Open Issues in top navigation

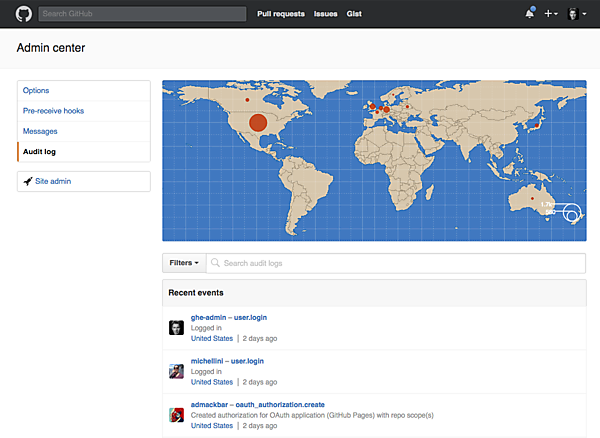click(x=326, y=14)
